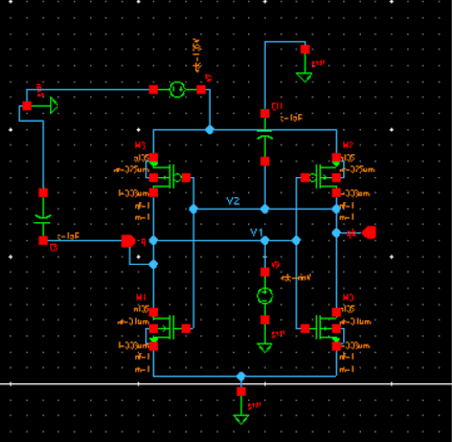Click the source terminal atop transistor M3
452x442 pixels.
(x=153, y=157)
